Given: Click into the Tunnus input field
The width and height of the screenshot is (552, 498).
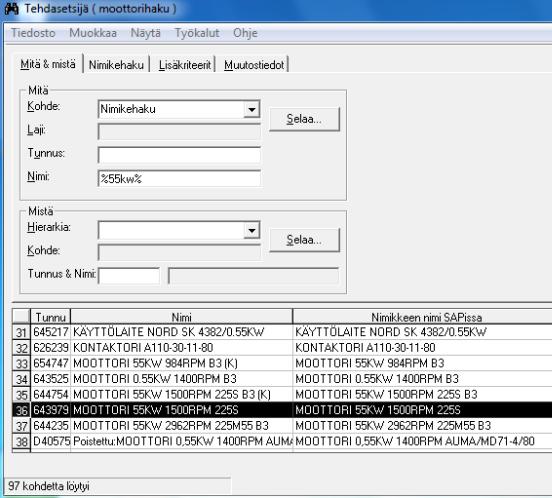Looking at the screenshot, I should [x=179, y=155].
